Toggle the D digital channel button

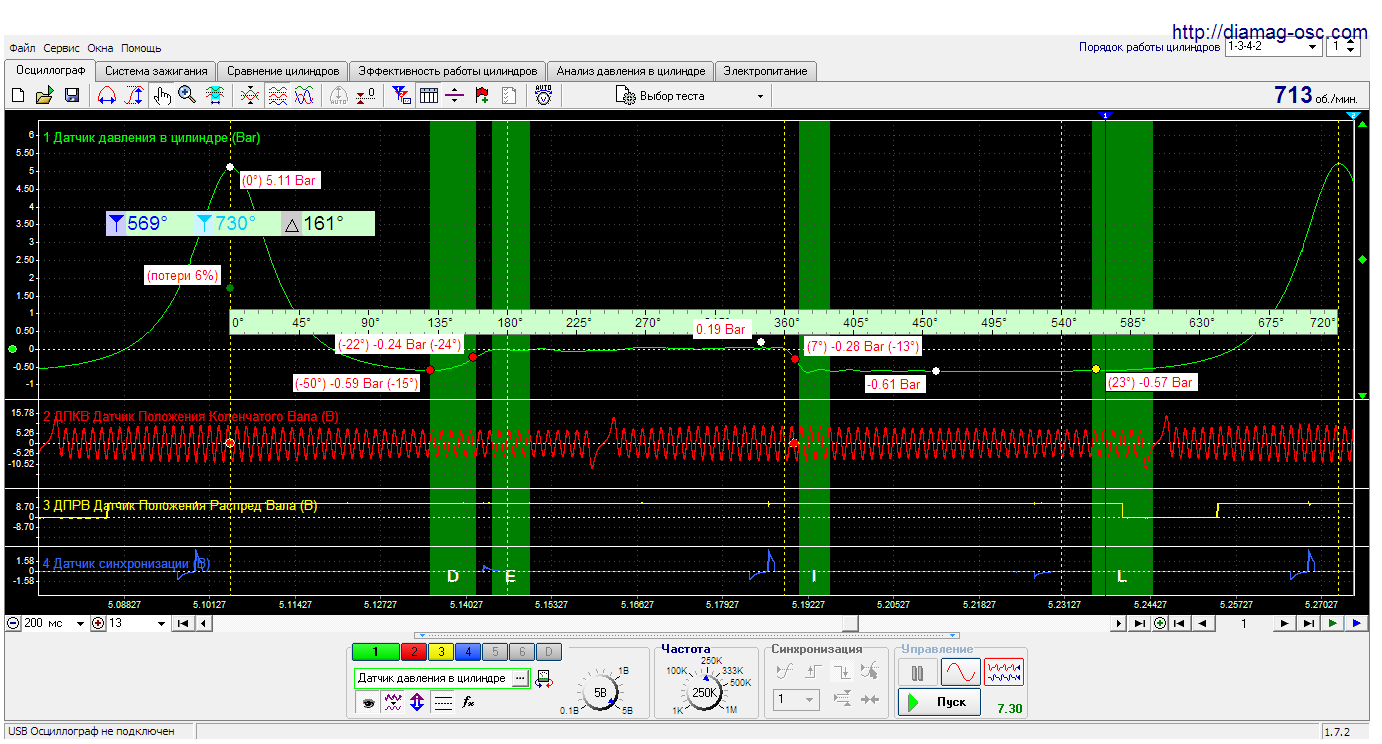pyautogui.click(x=549, y=651)
